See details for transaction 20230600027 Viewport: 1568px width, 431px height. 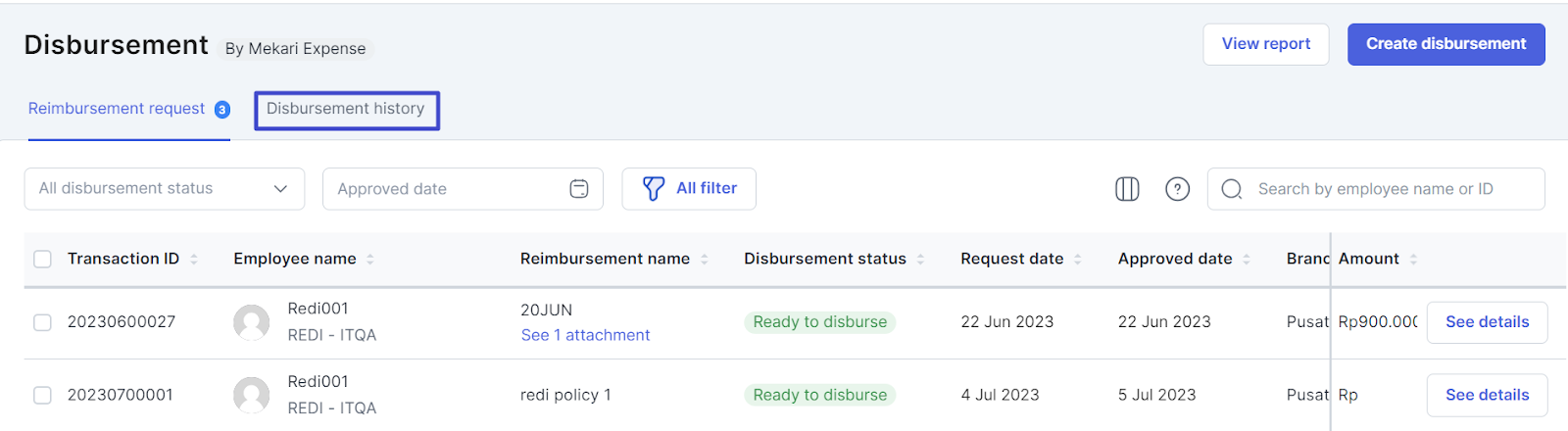point(1487,322)
